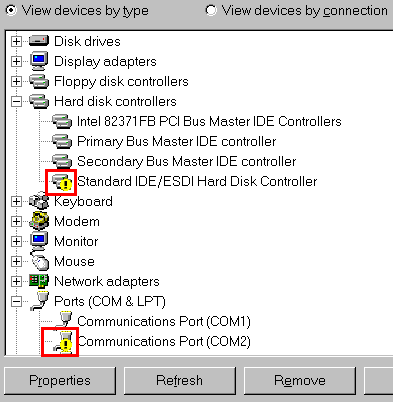Select the Floppy disk controllers icon
Image resolution: width=393 pixels, height=402 pixels.
(39, 81)
